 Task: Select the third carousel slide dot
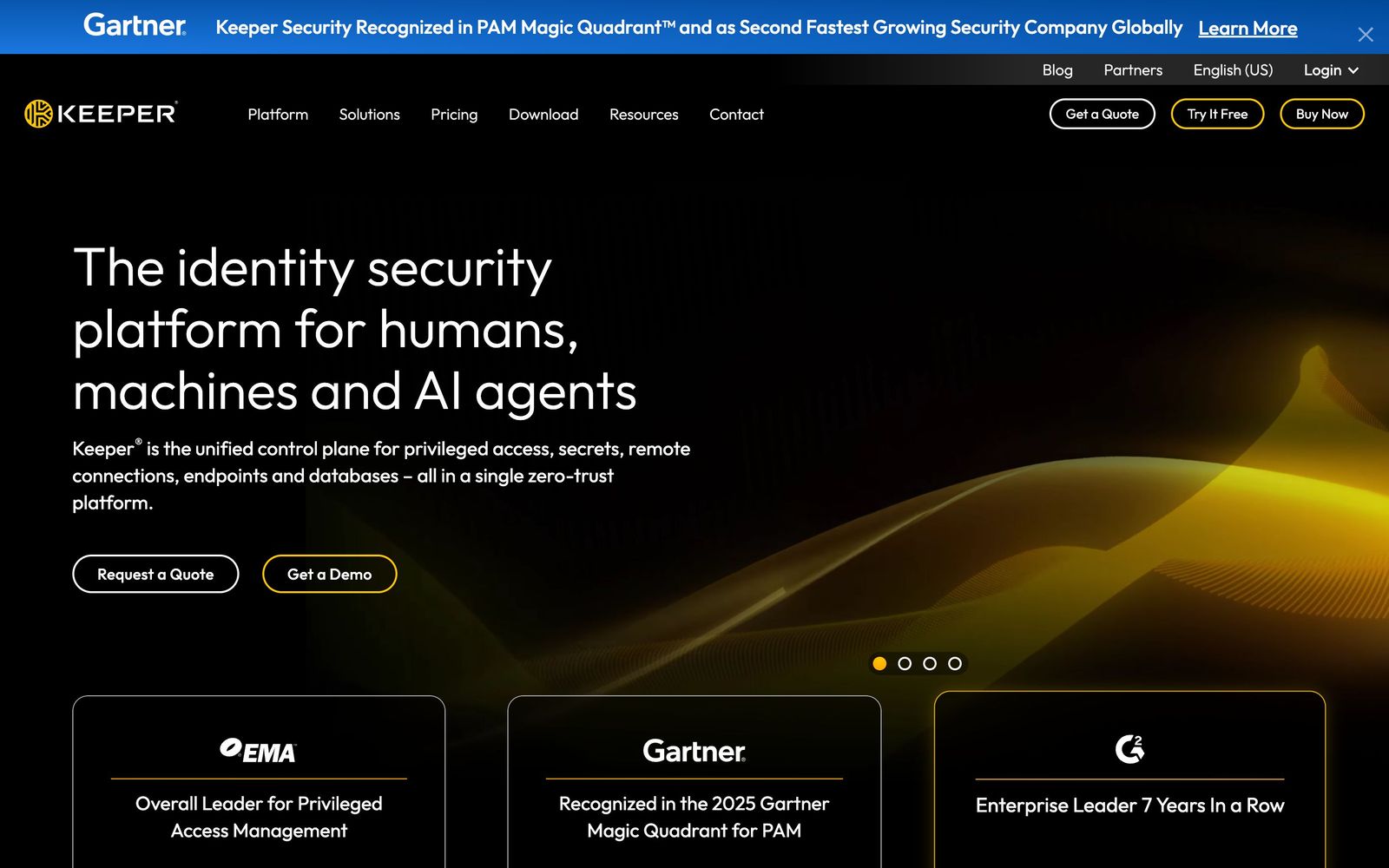(x=930, y=663)
